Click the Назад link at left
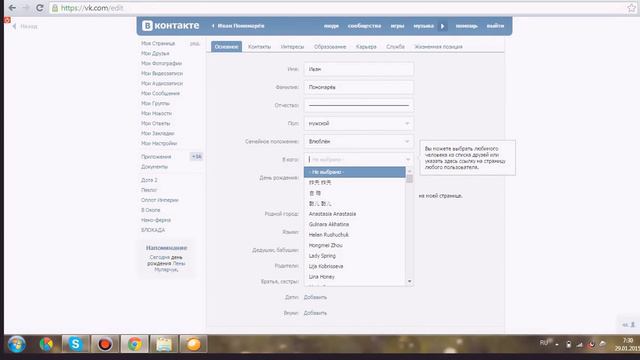 25,27
